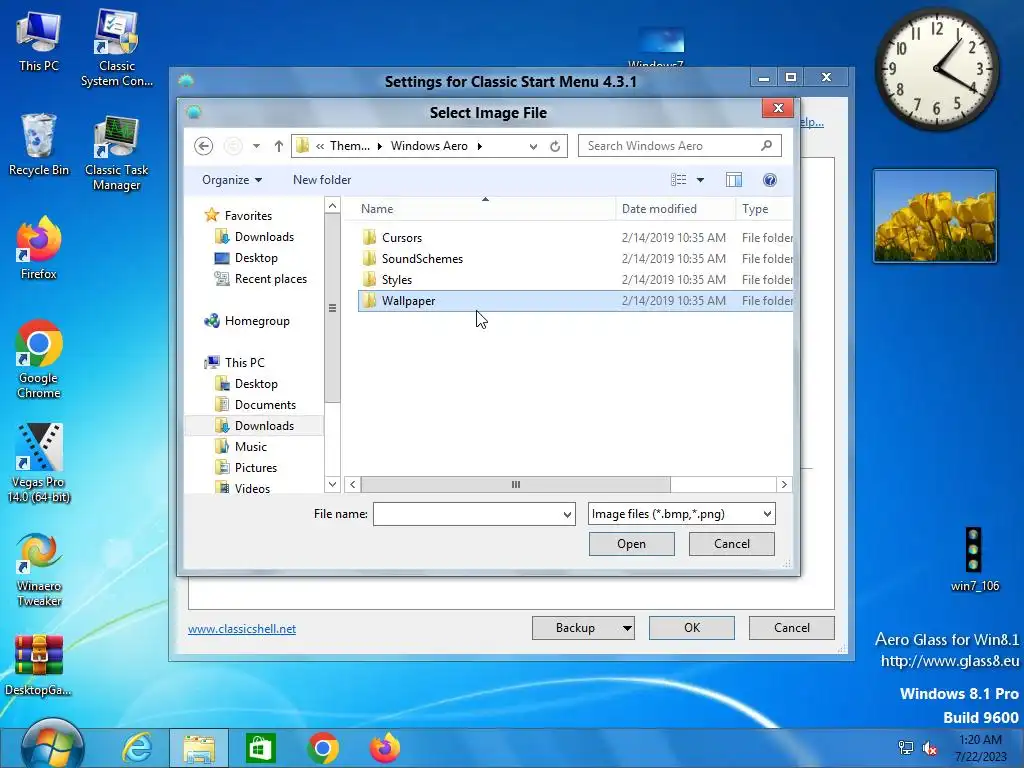Open Documents under This PC
The height and width of the screenshot is (768, 1024).
click(x=255, y=405)
